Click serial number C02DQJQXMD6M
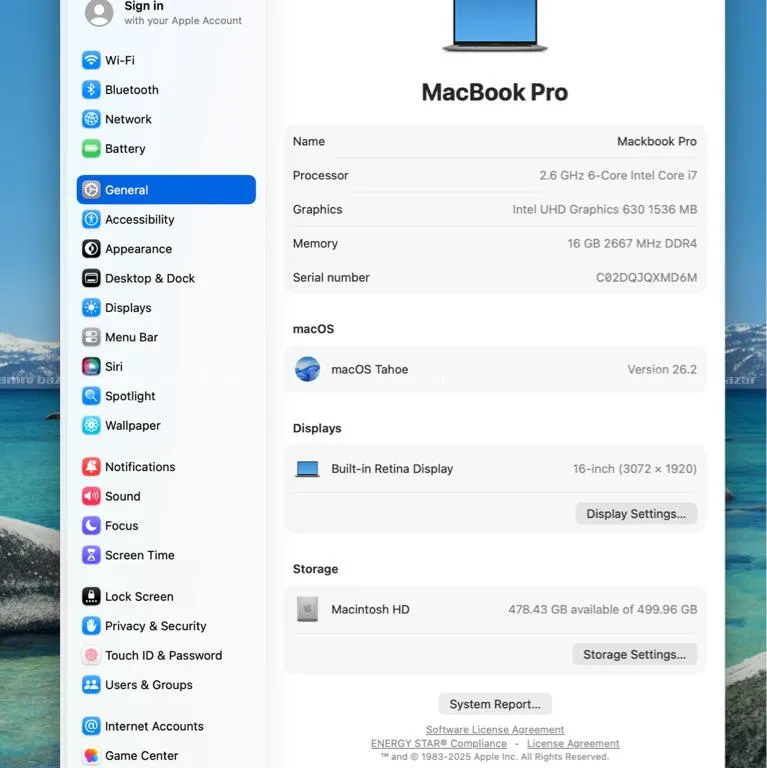 pyautogui.click(x=647, y=277)
